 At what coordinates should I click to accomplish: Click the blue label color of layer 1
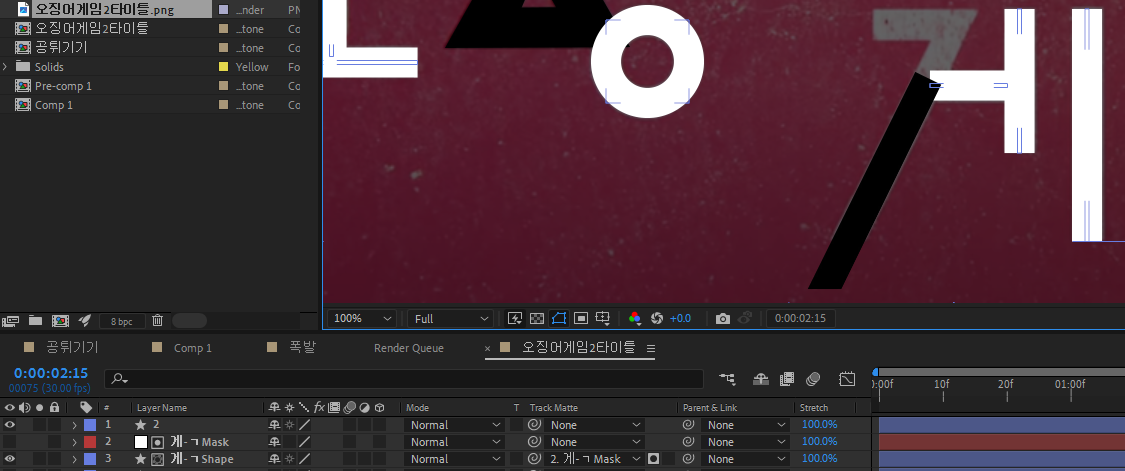pos(90,424)
